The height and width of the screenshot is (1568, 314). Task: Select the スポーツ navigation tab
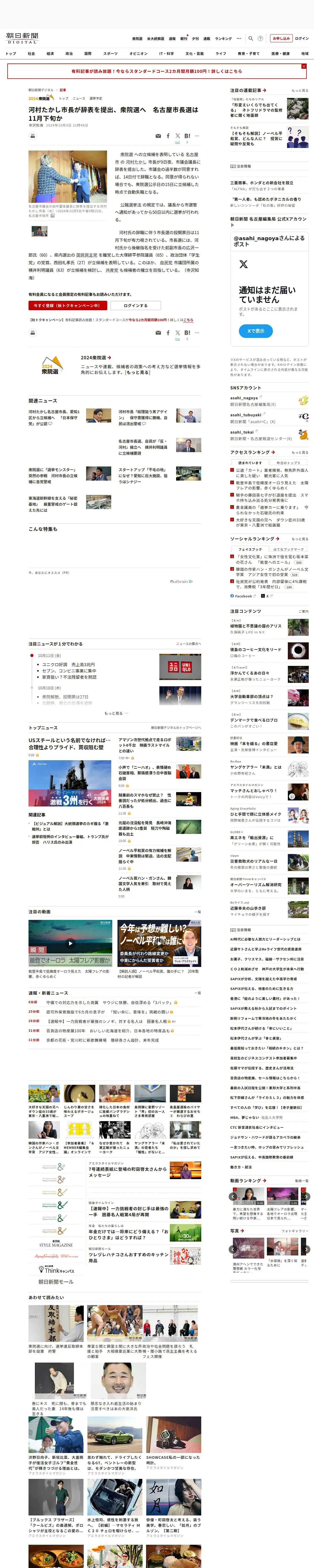110,54
